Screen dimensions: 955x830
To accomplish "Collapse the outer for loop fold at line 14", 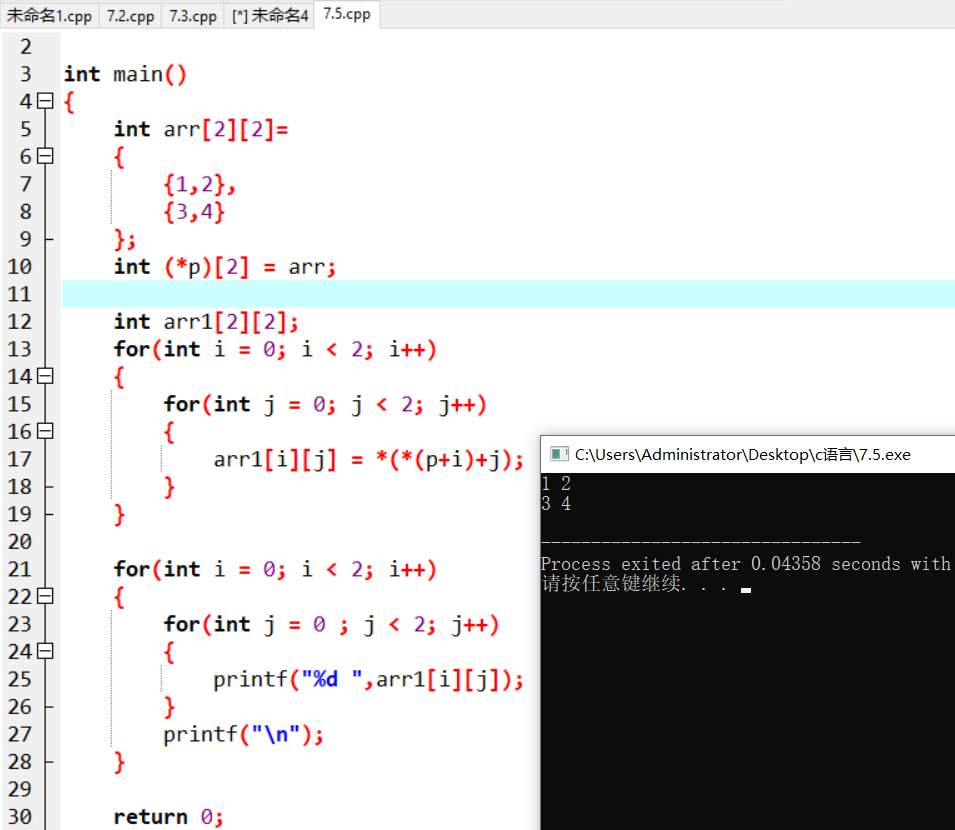I will [x=45, y=376].
